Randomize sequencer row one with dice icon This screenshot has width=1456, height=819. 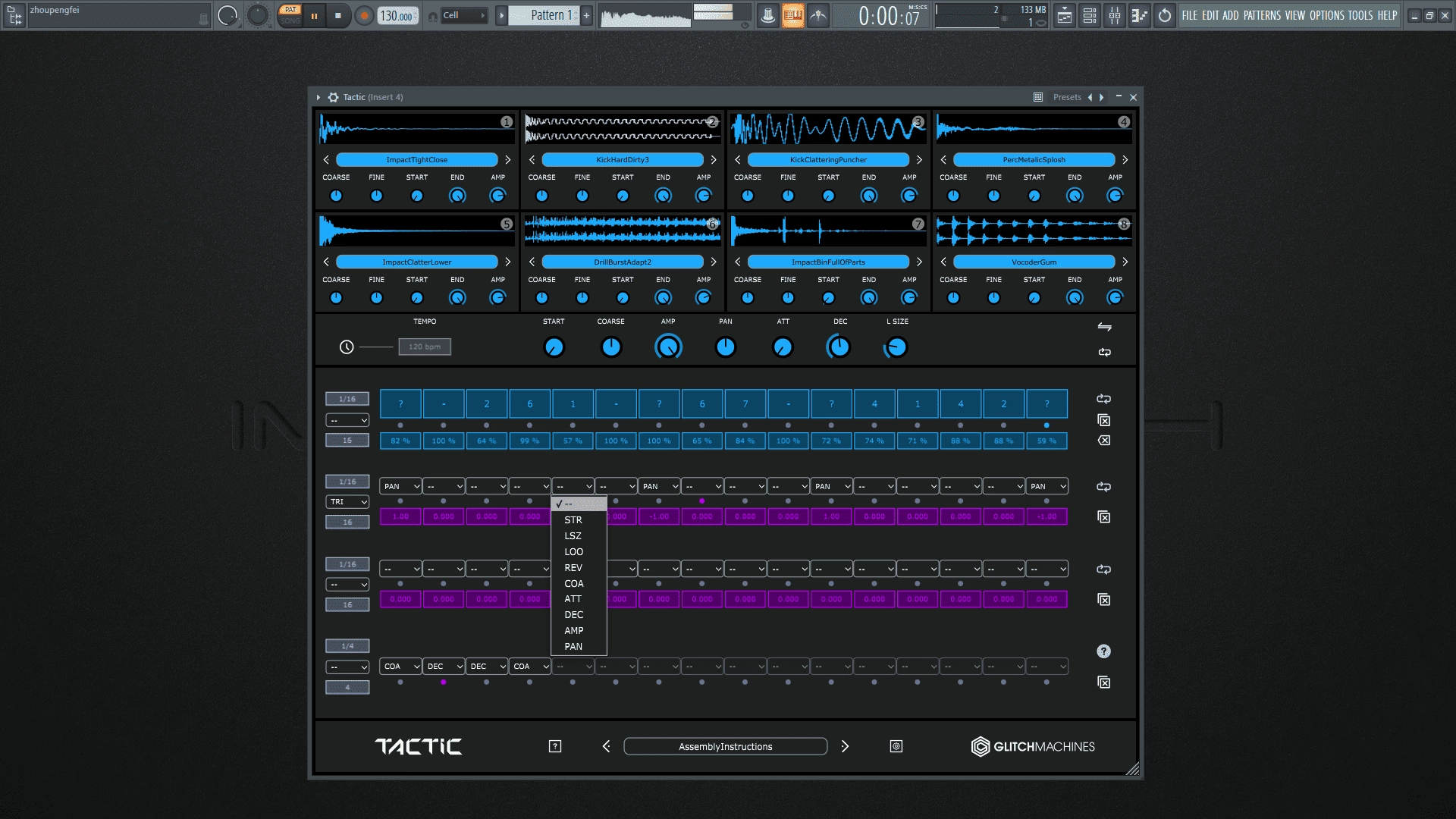coord(1103,420)
